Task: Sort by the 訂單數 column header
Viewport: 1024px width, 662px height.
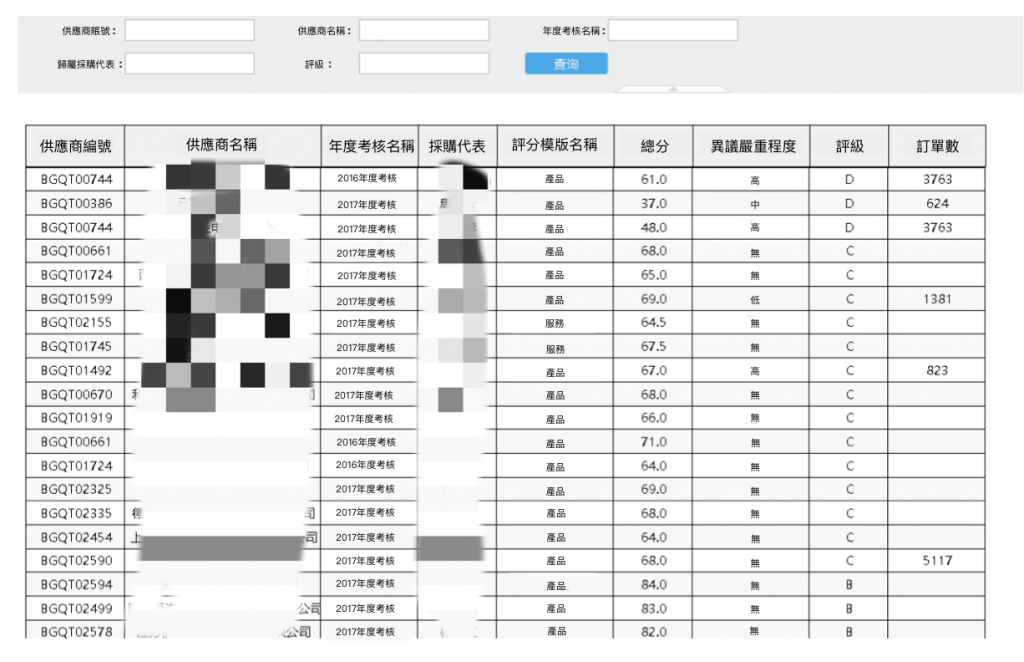Action: click(937, 146)
